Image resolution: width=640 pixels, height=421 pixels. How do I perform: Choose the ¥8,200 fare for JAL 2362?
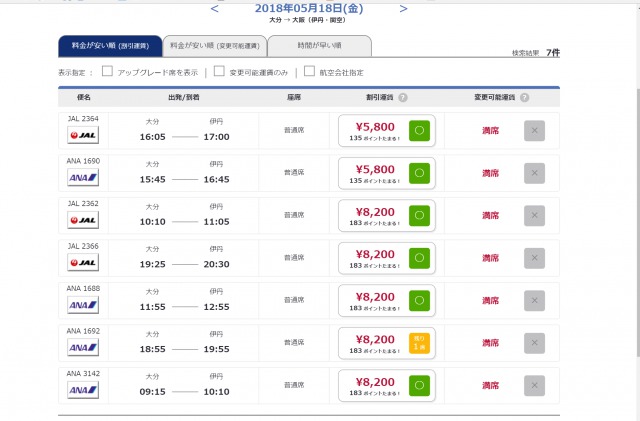point(387,216)
